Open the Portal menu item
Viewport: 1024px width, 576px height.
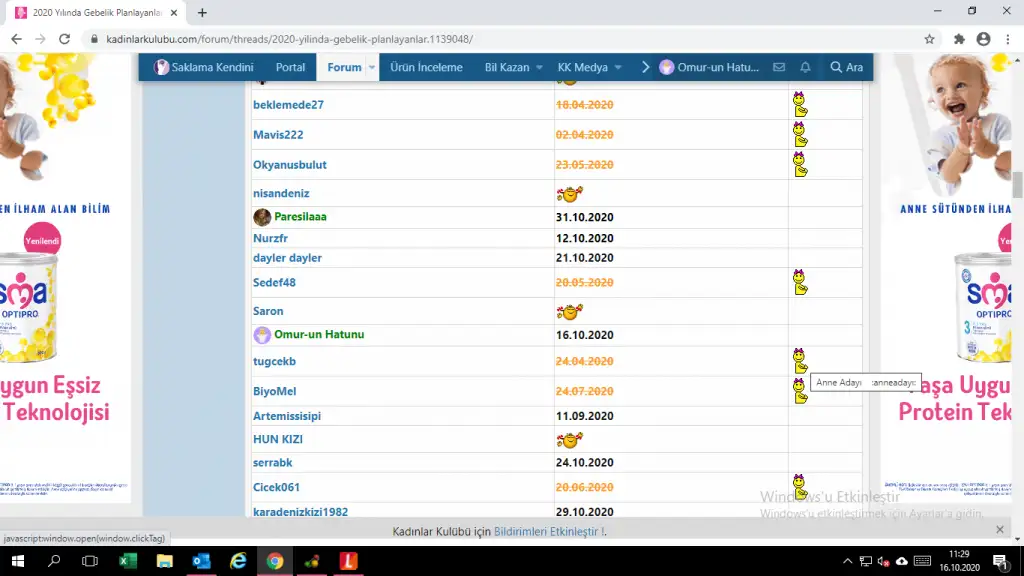pos(290,67)
